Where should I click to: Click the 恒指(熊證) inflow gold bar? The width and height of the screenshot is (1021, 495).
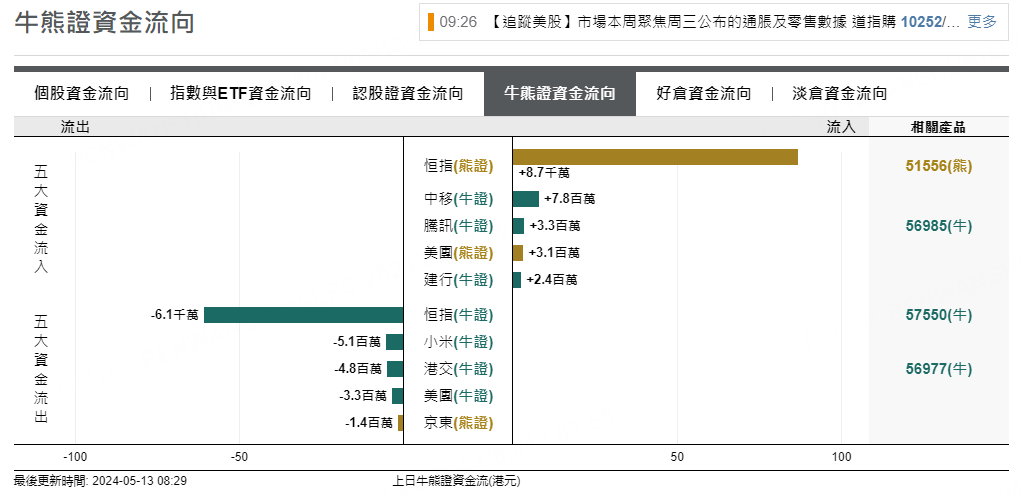655,157
